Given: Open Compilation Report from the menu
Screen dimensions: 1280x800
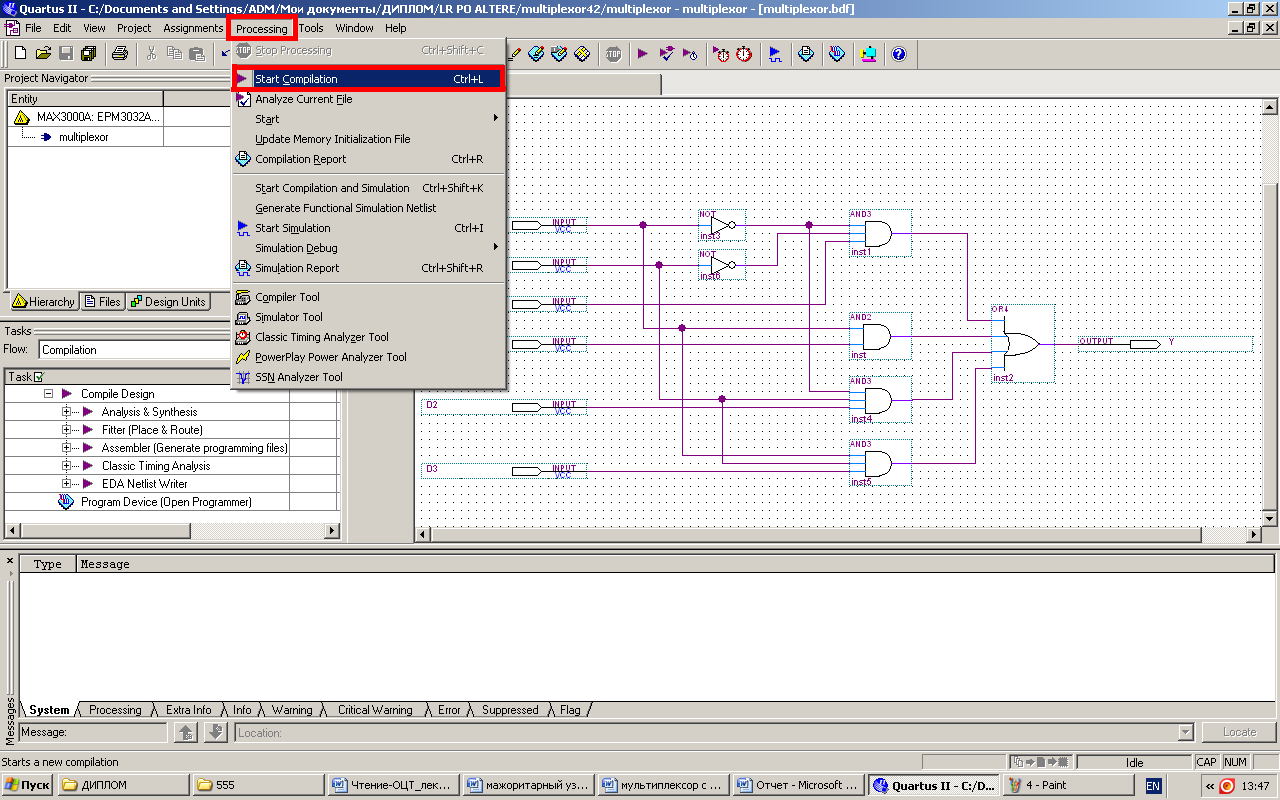Looking at the screenshot, I should [x=369, y=159].
